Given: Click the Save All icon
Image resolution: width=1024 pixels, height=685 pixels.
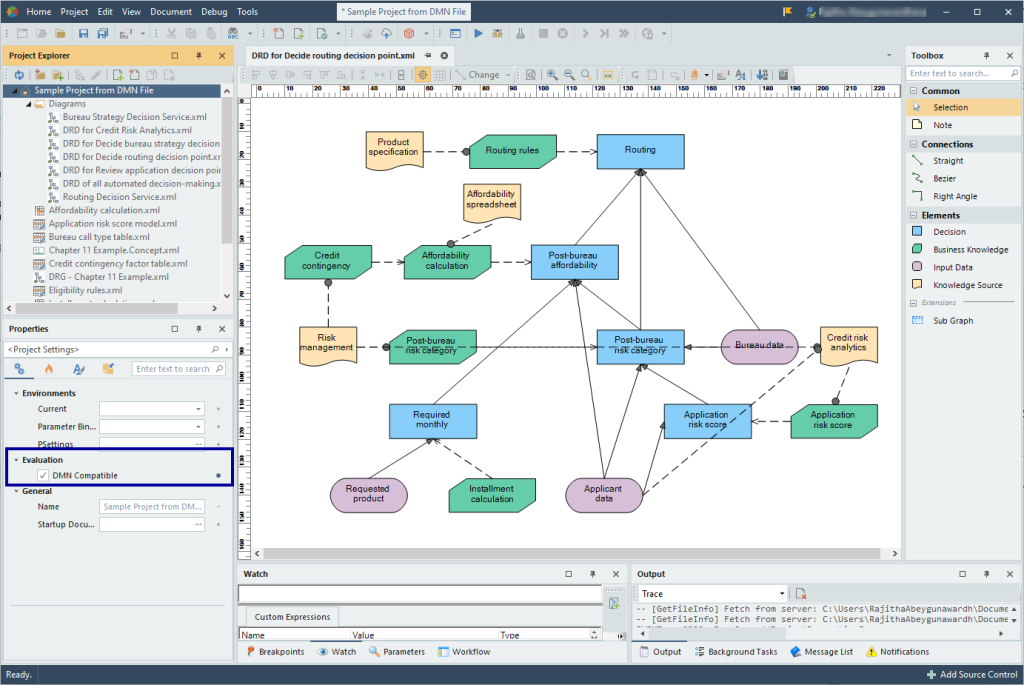Looking at the screenshot, I should 103,33.
